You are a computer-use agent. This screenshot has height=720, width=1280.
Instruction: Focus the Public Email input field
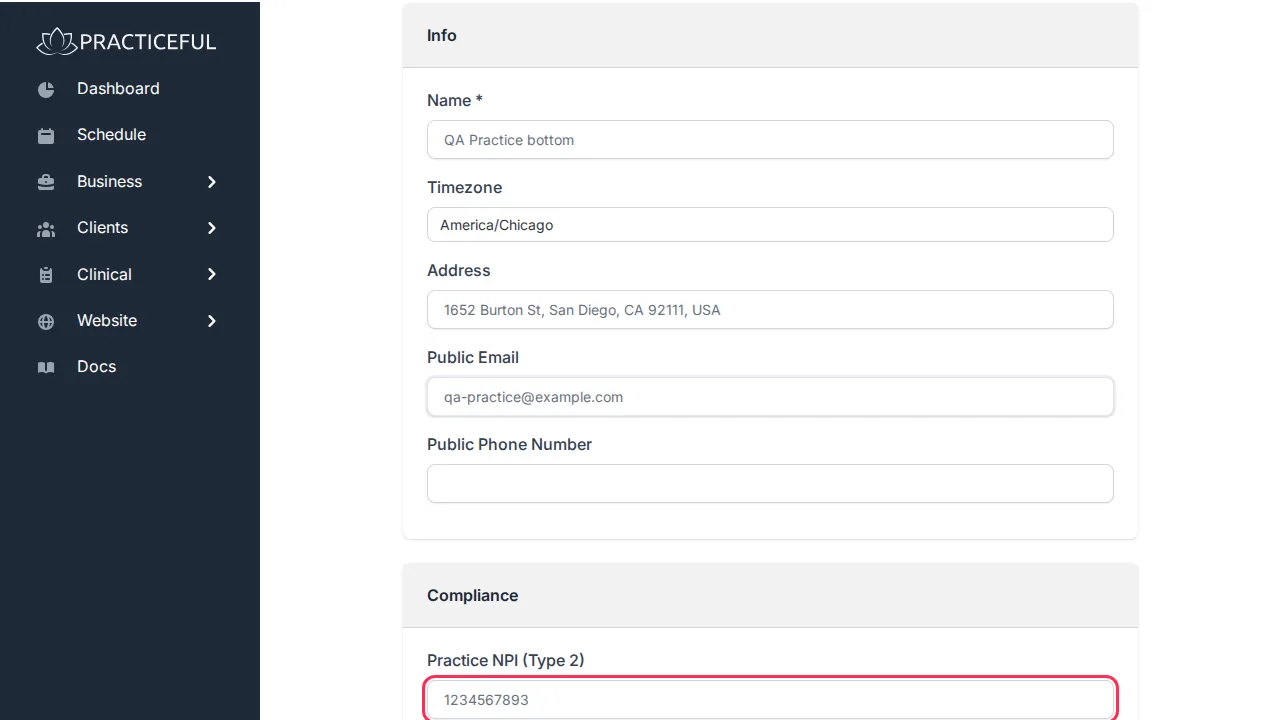[770, 397]
